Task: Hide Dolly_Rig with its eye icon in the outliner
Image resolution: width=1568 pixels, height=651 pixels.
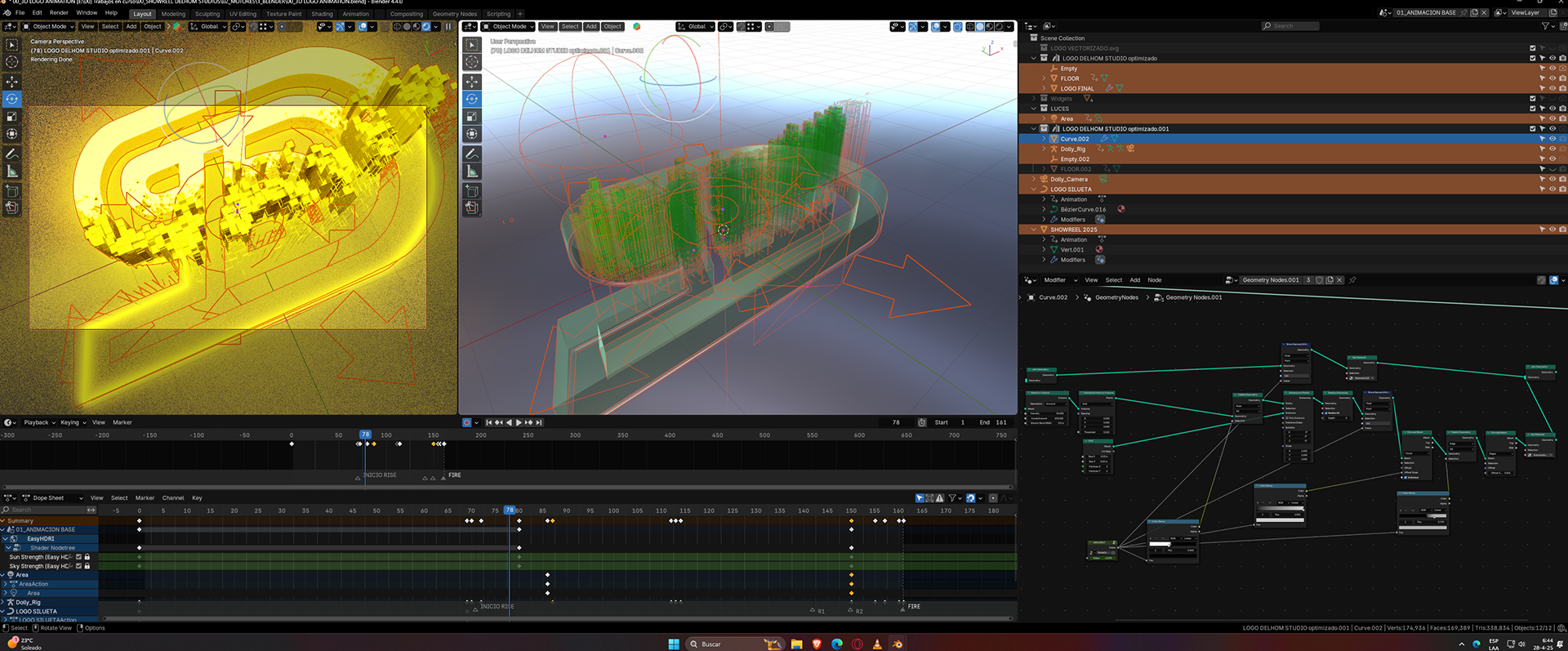Action: point(1552,149)
